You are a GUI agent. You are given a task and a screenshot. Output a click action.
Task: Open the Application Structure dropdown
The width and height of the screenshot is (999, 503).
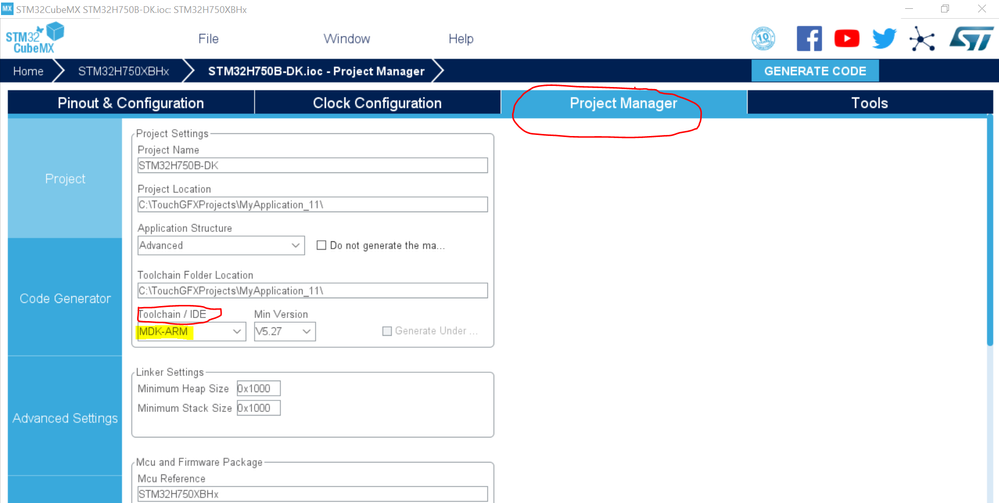point(220,245)
